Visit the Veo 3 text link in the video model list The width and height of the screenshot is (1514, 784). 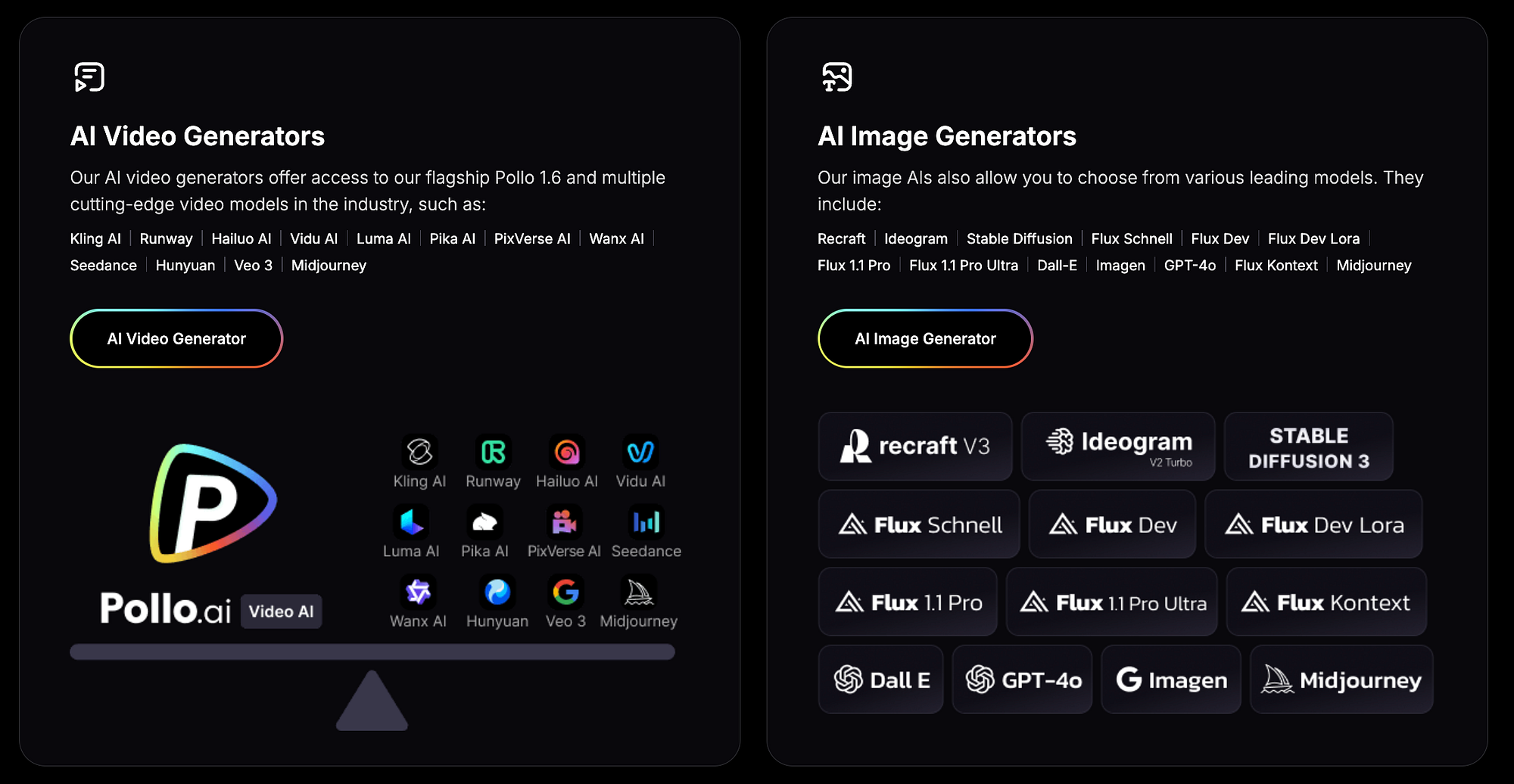coord(253,266)
